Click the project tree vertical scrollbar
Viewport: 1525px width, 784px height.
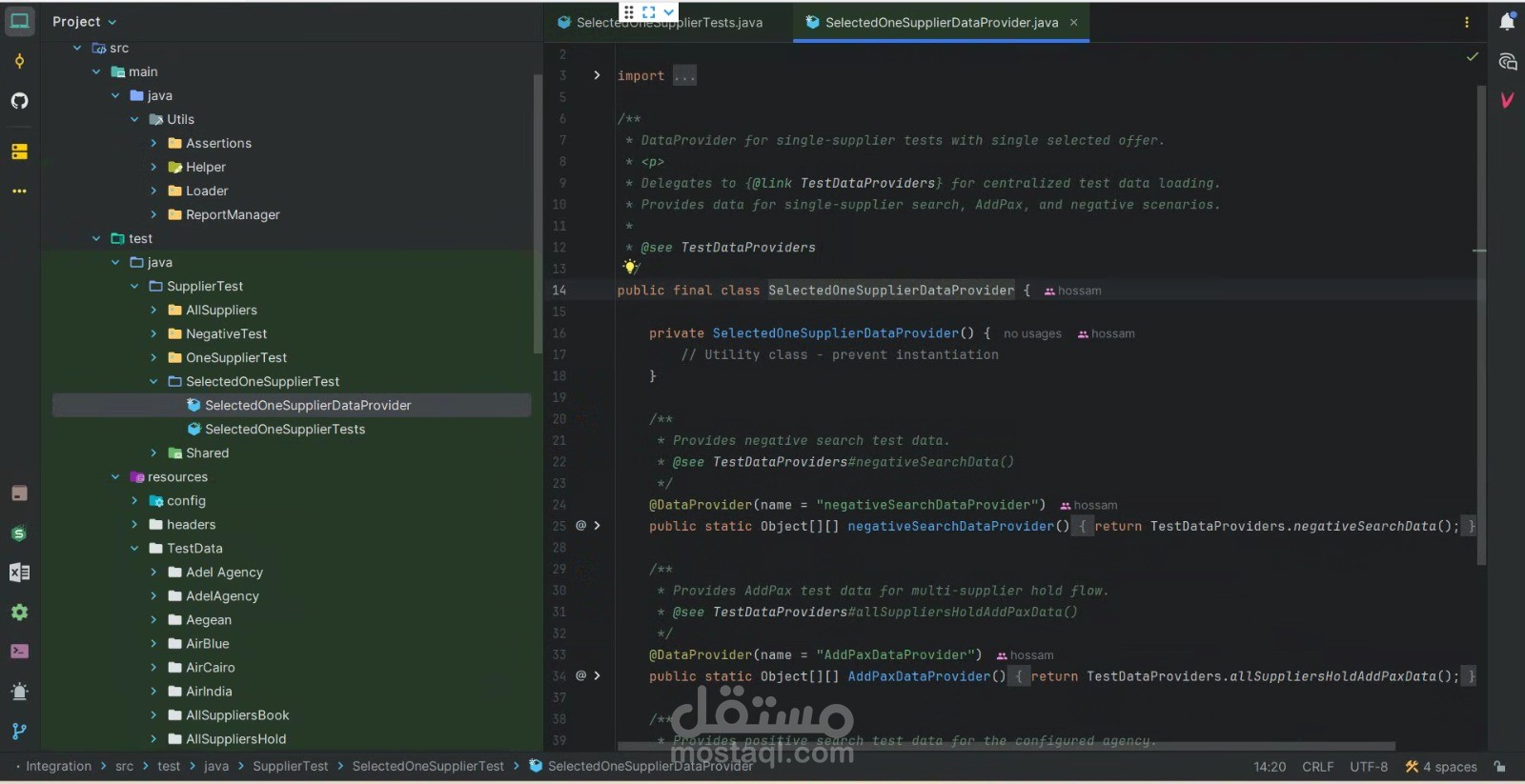point(538,214)
